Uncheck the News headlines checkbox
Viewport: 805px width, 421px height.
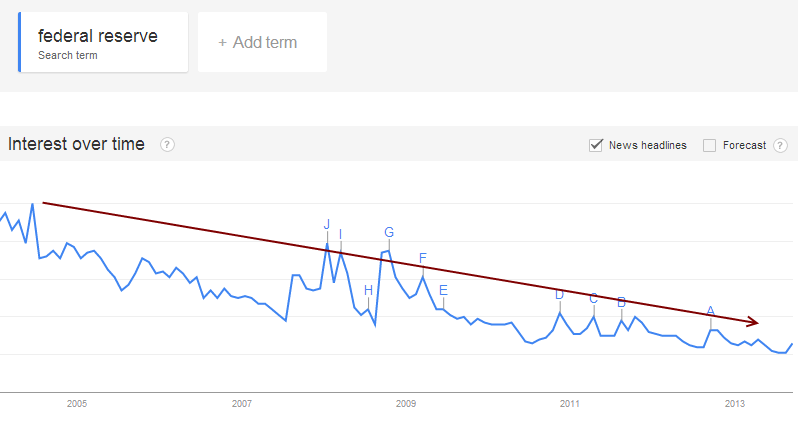(596, 145)
